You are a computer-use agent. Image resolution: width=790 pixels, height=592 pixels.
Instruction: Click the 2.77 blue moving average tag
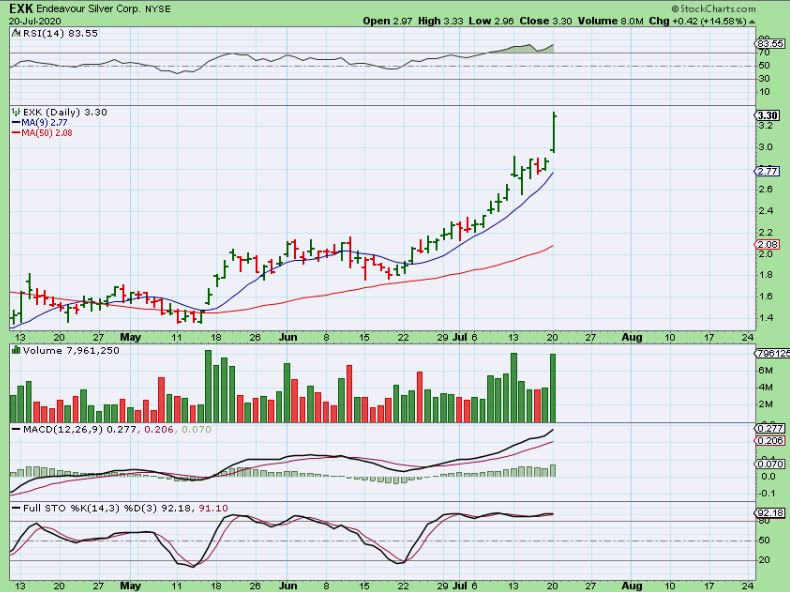[767, 171]
